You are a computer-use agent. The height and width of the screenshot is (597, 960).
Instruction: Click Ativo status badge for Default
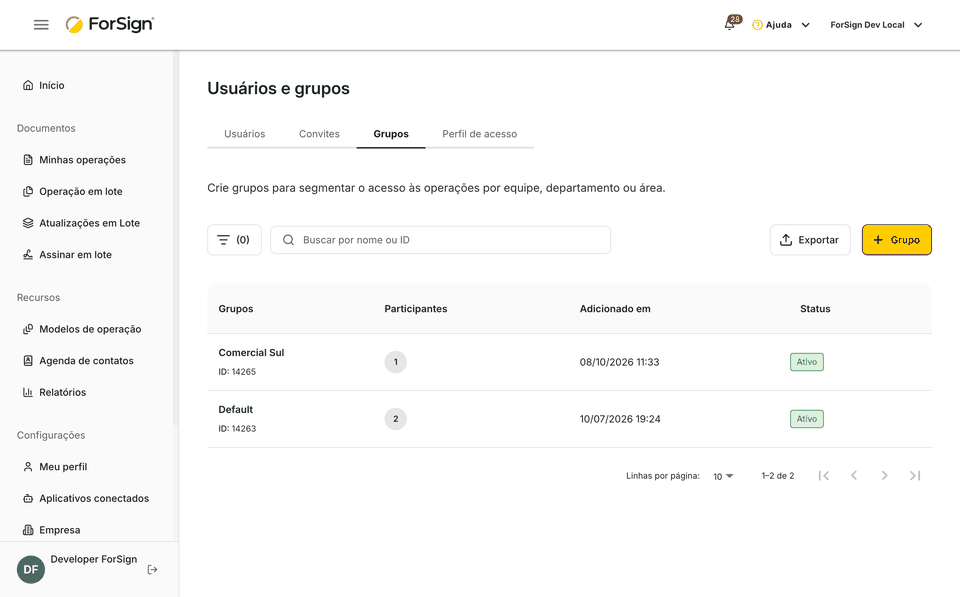click(806, 419)
